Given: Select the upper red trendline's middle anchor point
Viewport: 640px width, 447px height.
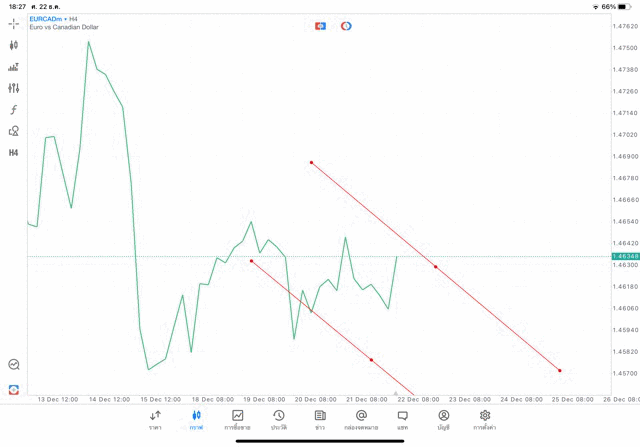Looking at the screenshot, I should click(x=435, y=267).
